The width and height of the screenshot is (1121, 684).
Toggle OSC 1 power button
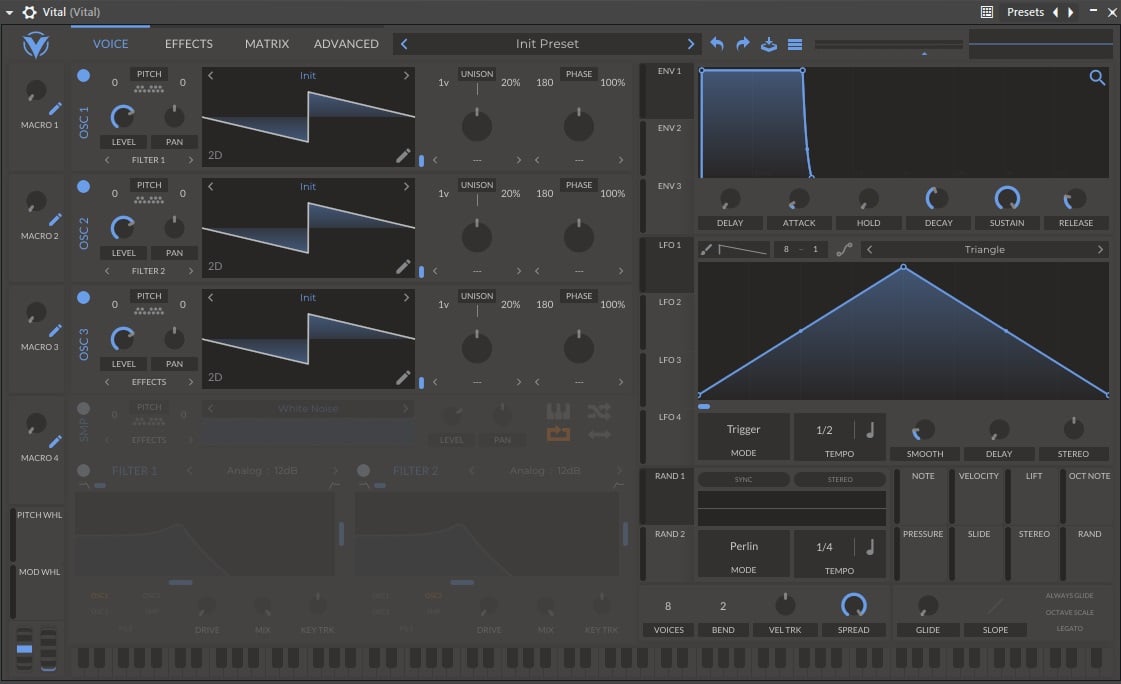[84, 75]
